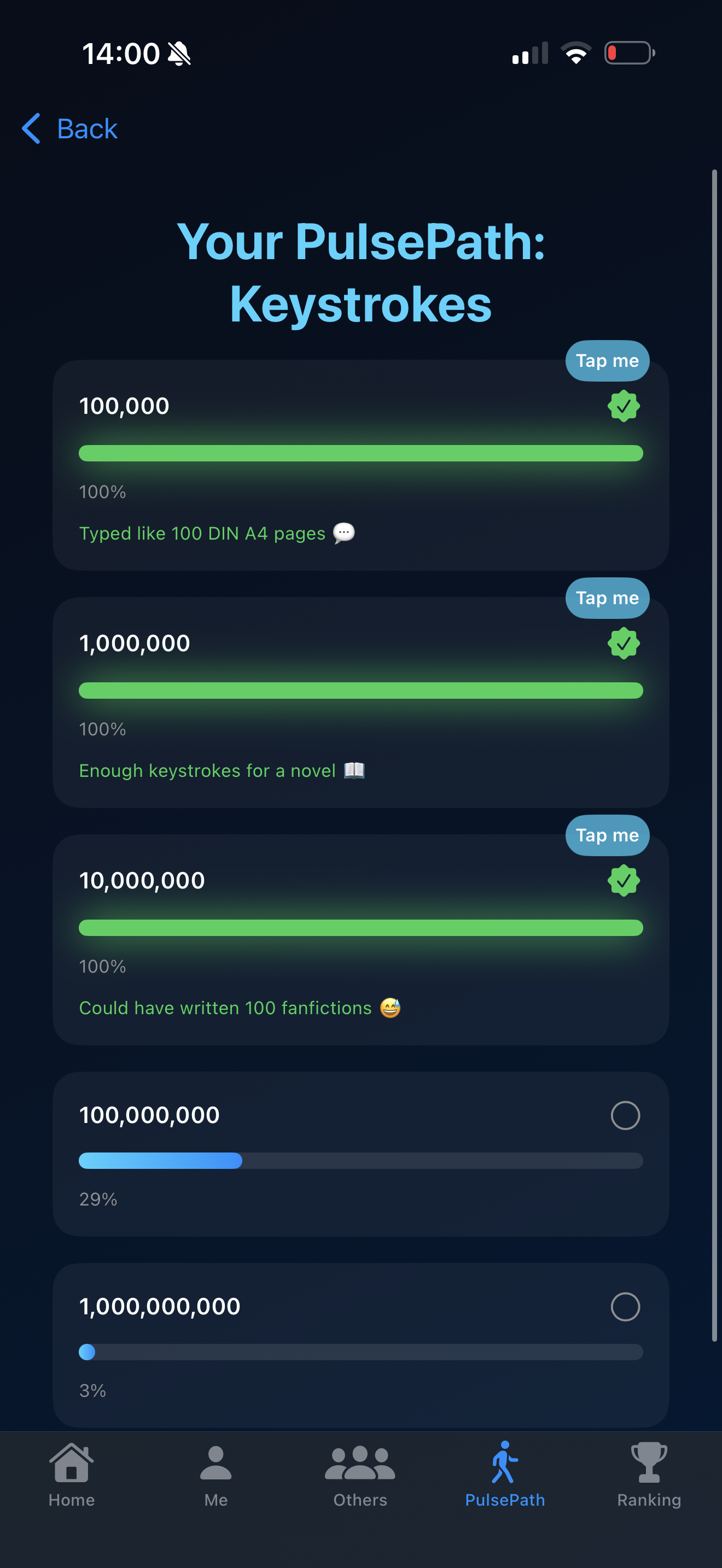Click the 29% blue progress bar
This screenshot has height=1568, width=722.
(x=361, y=1161)
